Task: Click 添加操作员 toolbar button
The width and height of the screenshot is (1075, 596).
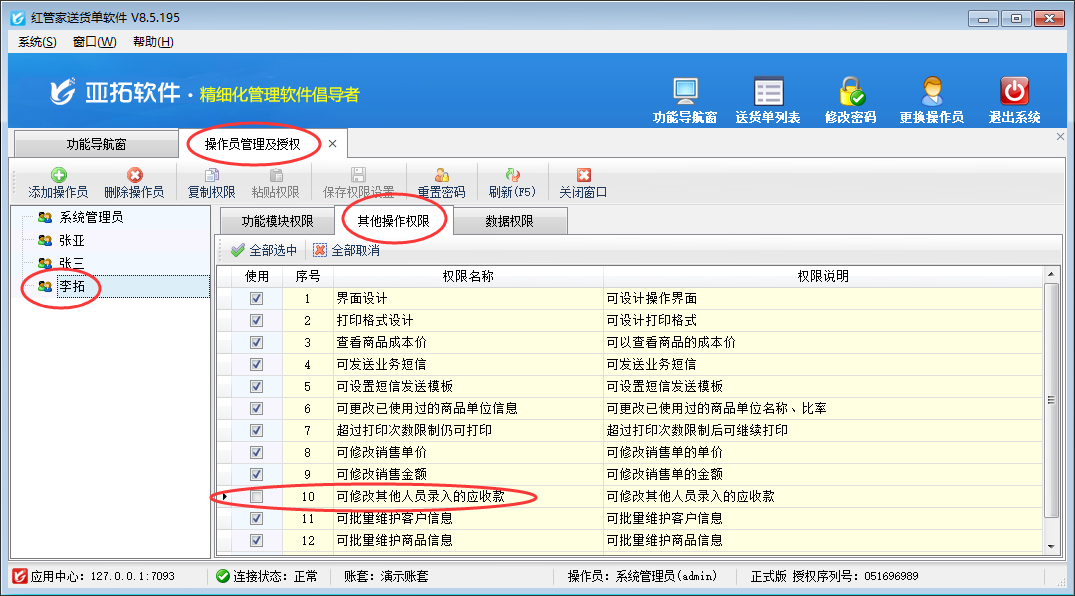Action: click(58, 183)
